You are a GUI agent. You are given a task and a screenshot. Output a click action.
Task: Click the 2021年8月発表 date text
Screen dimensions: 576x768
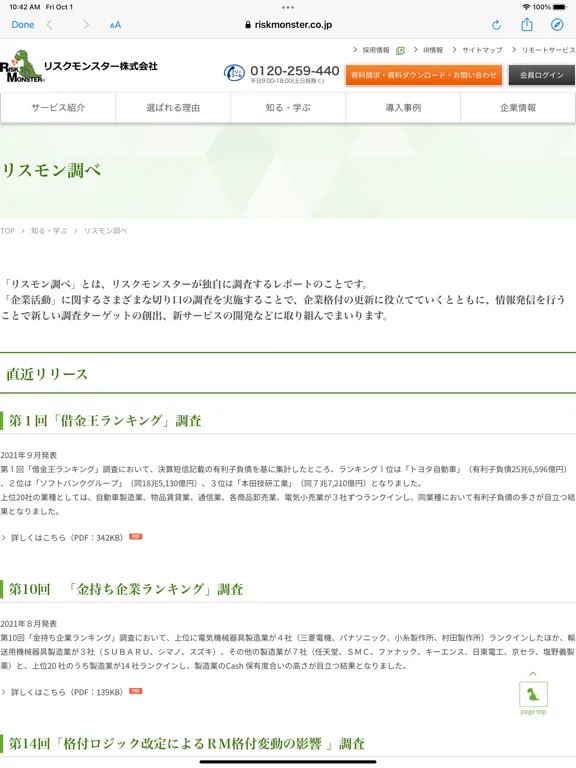pos(28,624)
